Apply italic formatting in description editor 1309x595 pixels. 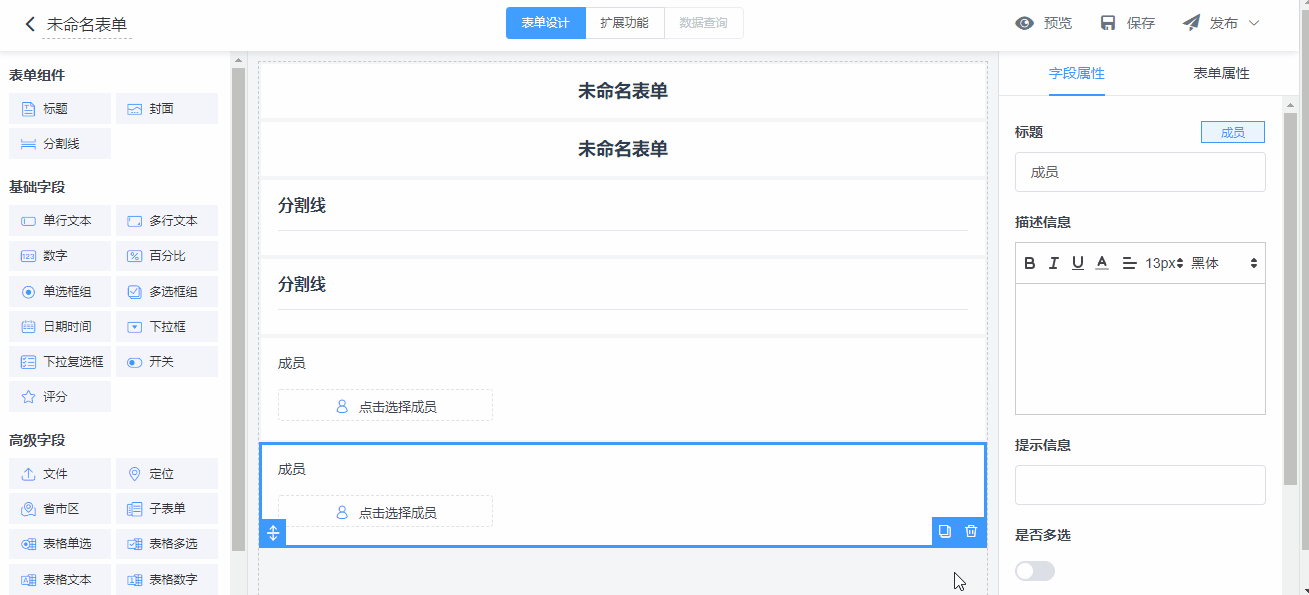[1053, 263]
